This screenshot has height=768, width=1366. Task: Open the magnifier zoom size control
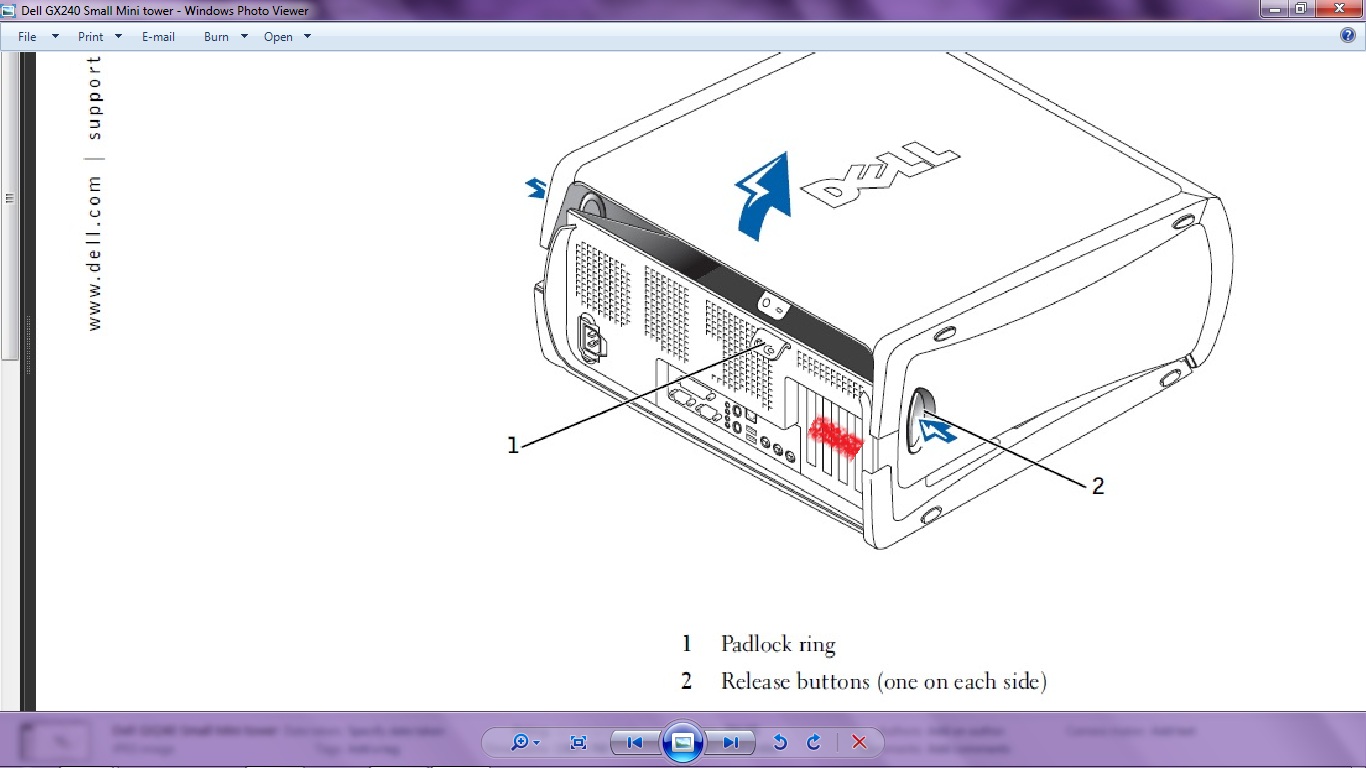525,742
